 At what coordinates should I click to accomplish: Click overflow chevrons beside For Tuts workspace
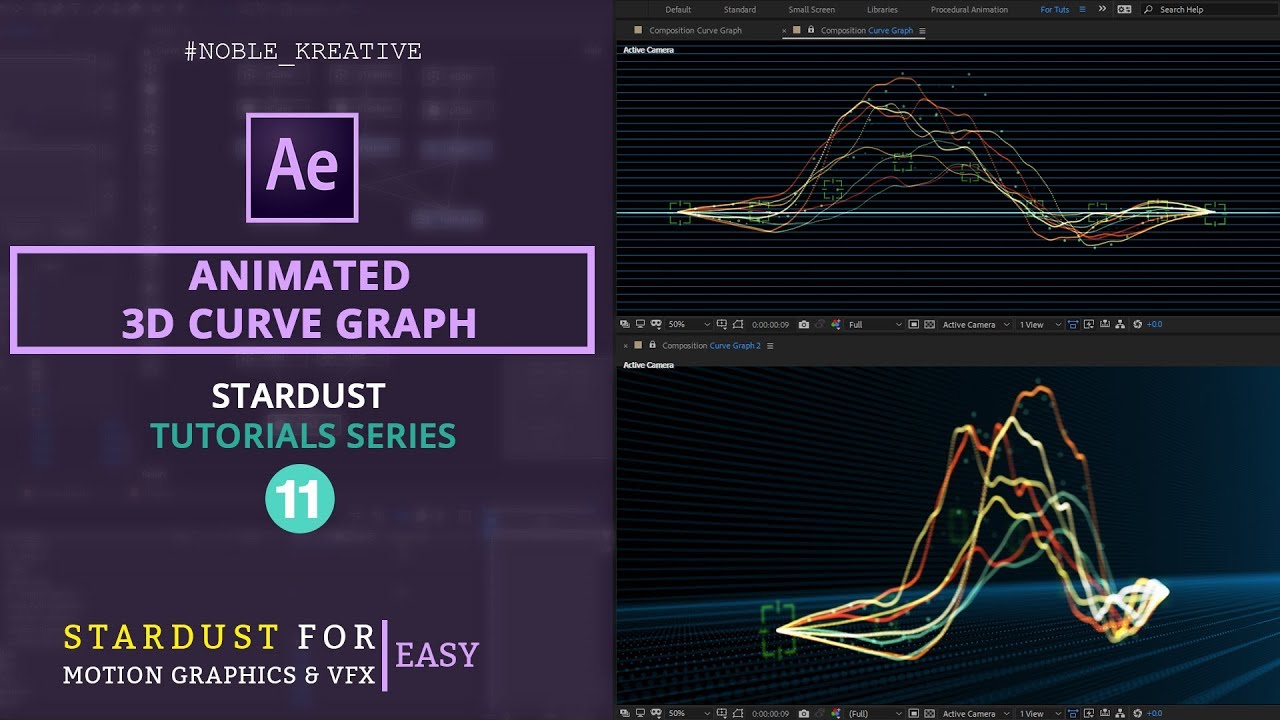click(1102, 9)
